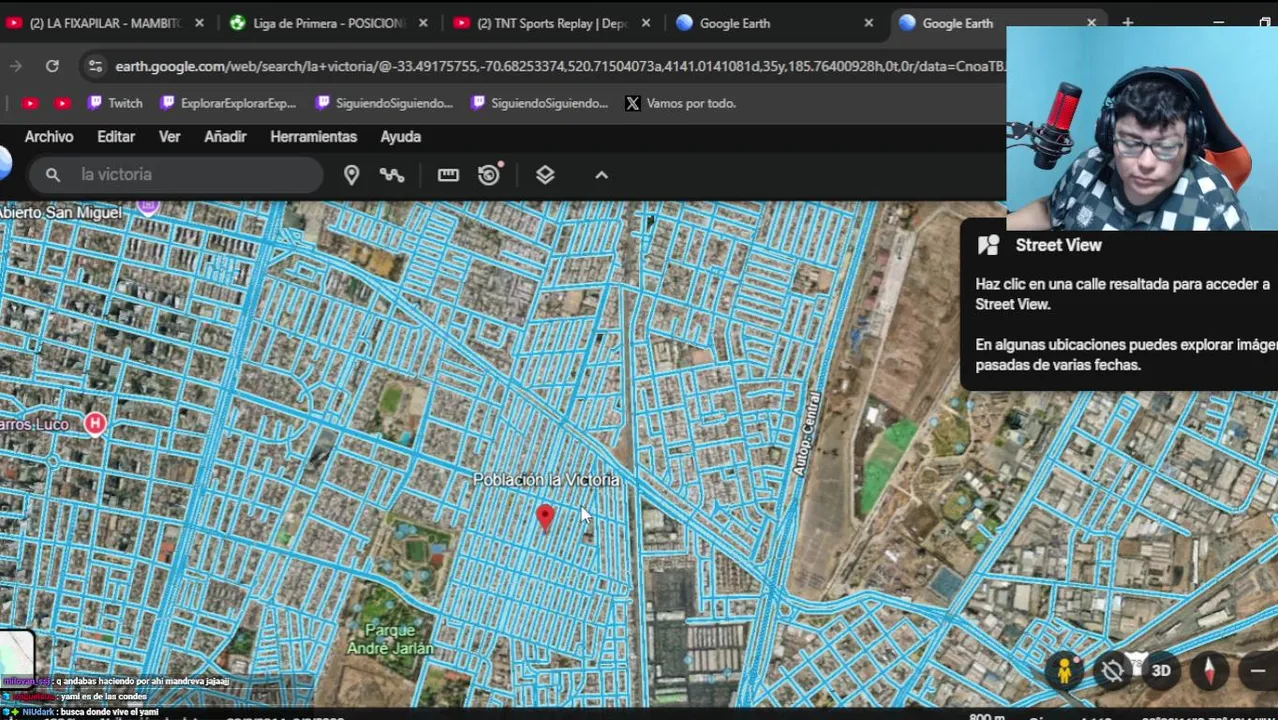Open the Editar menu
Viewport: 1278px width, 720px height.
[x=116, y=137]
